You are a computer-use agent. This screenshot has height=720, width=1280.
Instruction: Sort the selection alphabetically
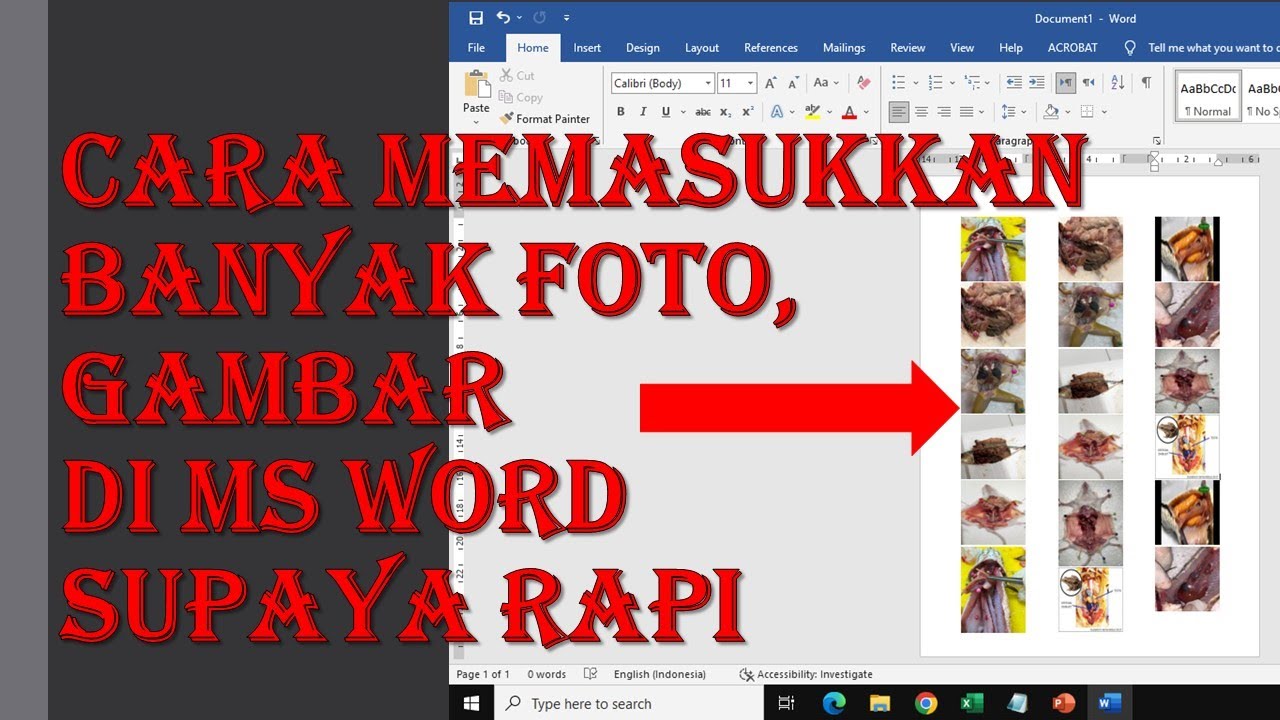tap(1118, 83)
